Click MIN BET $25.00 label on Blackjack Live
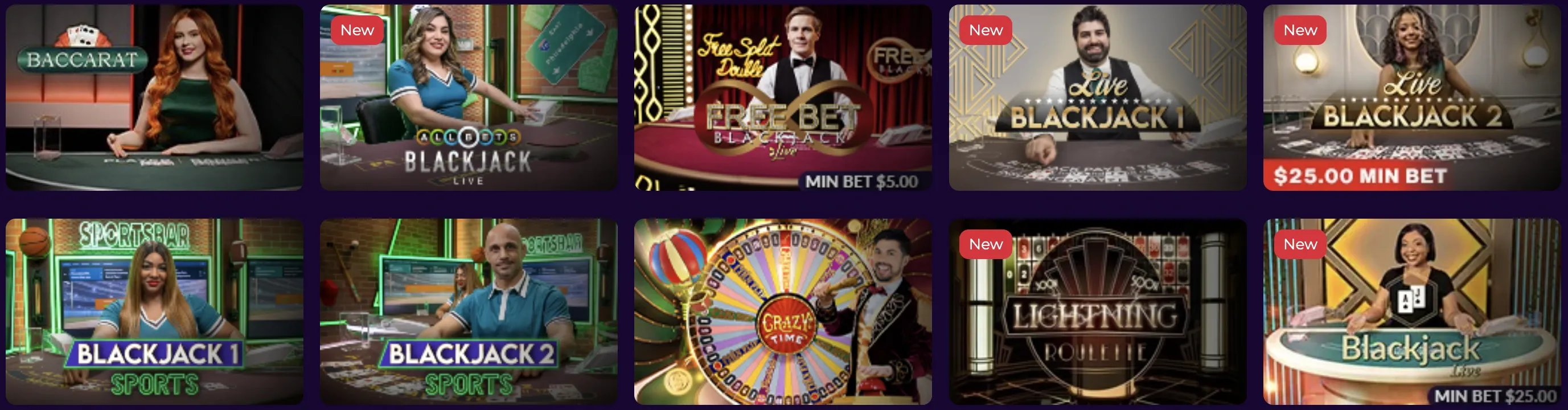This screenshot has width=1568, height=410. click(1495, 396)
